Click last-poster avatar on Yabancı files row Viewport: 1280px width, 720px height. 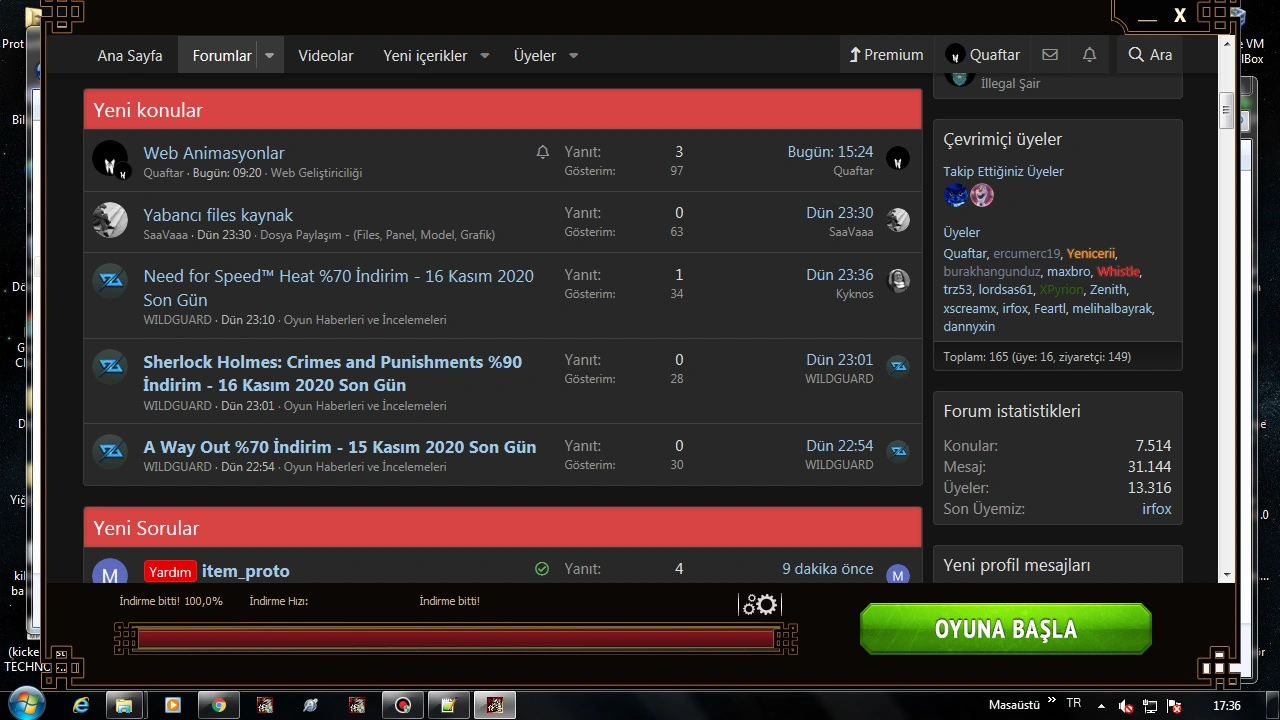[x=898, y=220]
